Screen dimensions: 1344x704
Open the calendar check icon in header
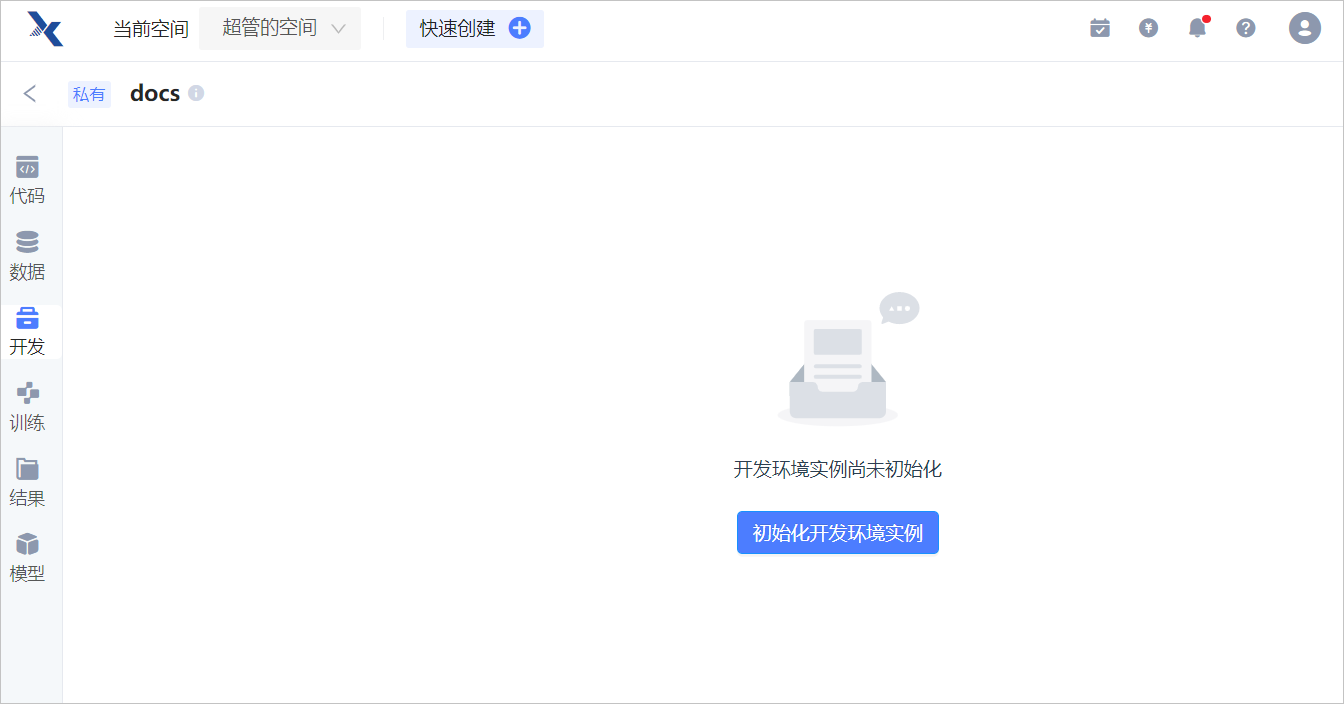click(1100, 28)
